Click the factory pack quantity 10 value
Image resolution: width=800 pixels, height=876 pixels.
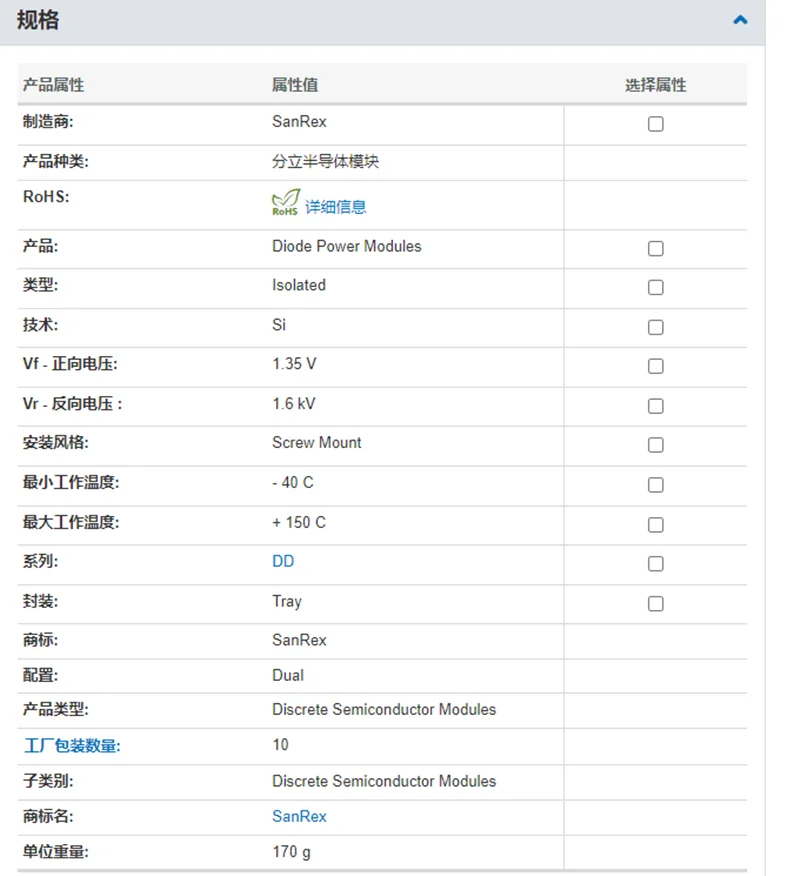(280, 745)
